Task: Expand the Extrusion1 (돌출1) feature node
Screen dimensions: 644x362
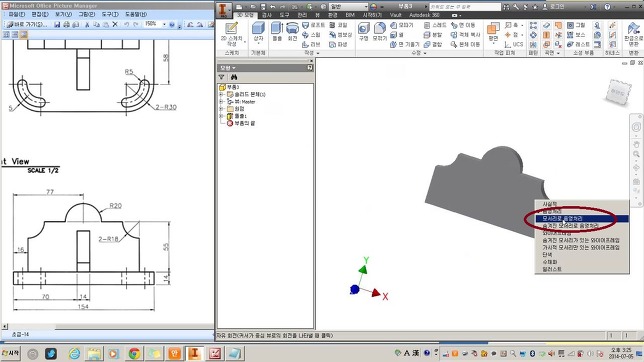Action: tap(221, 116)
